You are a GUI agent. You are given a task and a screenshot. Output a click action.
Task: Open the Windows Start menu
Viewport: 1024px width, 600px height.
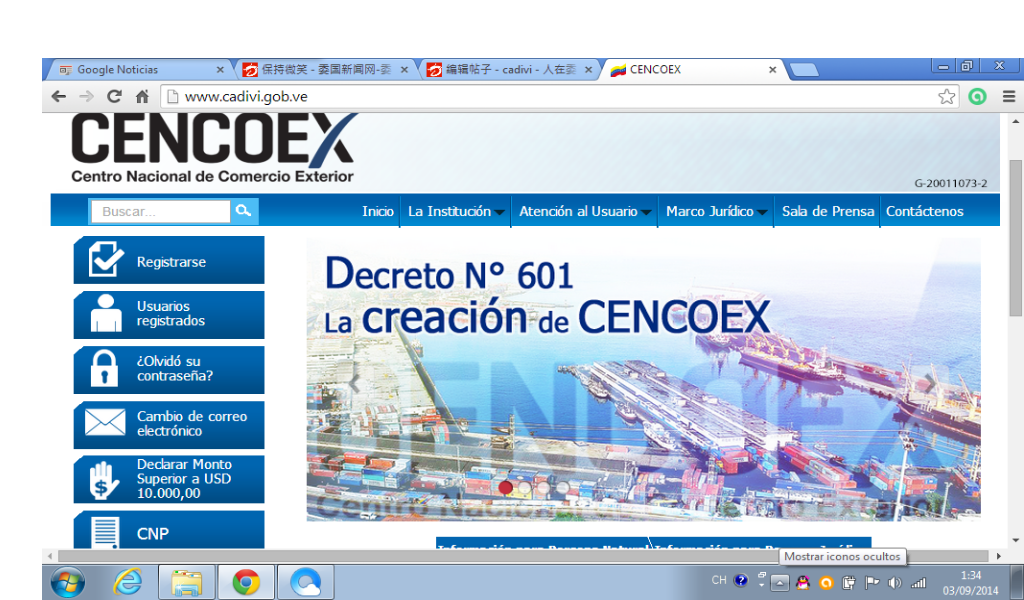67,582
